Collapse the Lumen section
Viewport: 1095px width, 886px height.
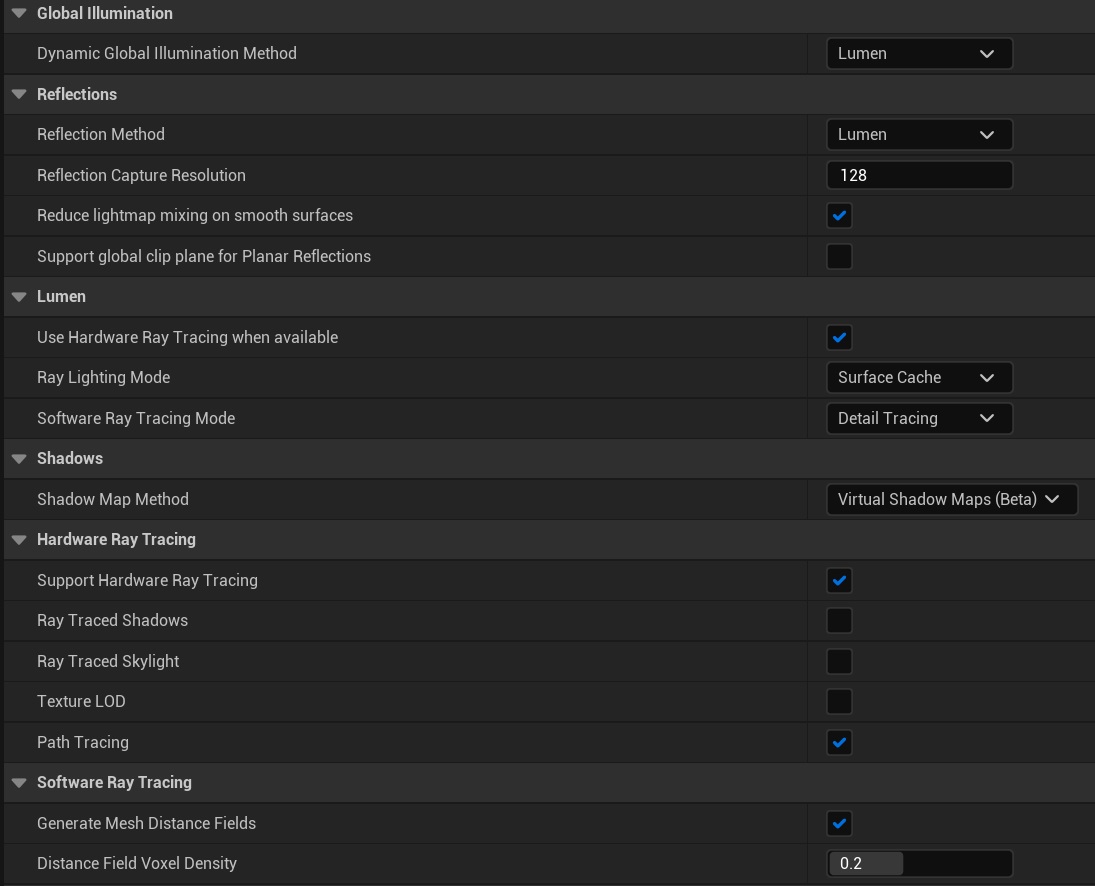click(x=19, y=297)
